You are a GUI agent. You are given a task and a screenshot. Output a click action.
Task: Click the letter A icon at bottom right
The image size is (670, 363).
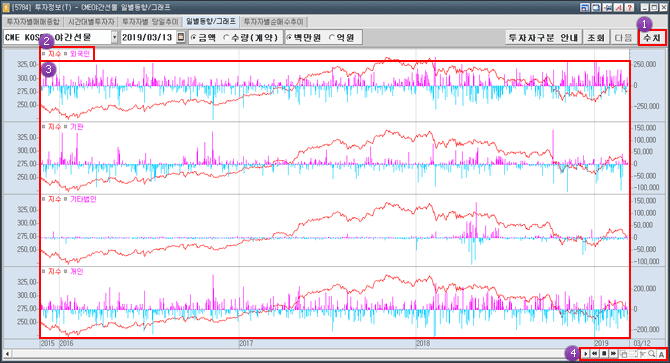point(661,354)
